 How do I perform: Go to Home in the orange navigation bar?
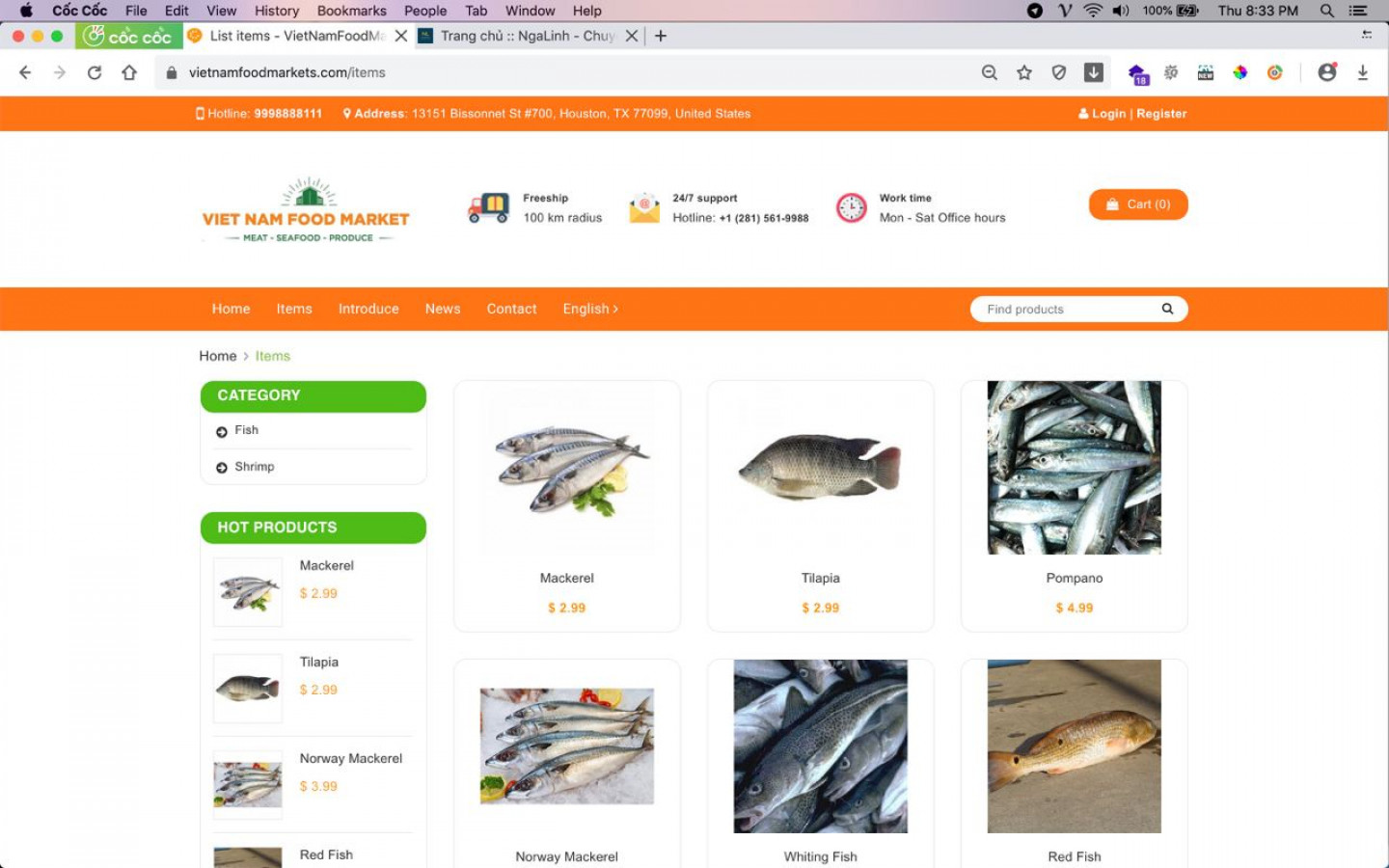coord(231,309)
